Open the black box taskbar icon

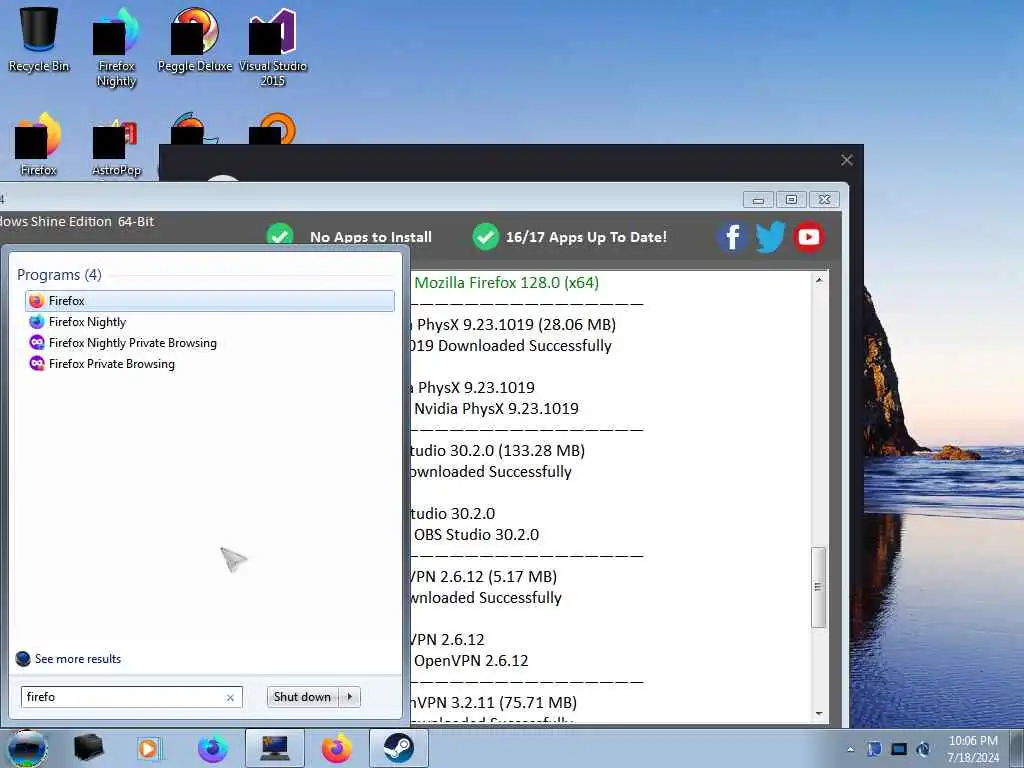point(88,748)
